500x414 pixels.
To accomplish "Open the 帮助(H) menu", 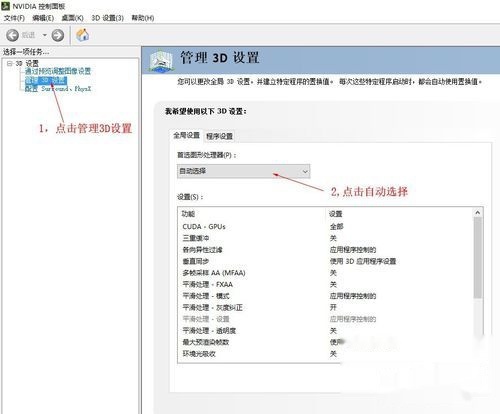I will (143, 18).
